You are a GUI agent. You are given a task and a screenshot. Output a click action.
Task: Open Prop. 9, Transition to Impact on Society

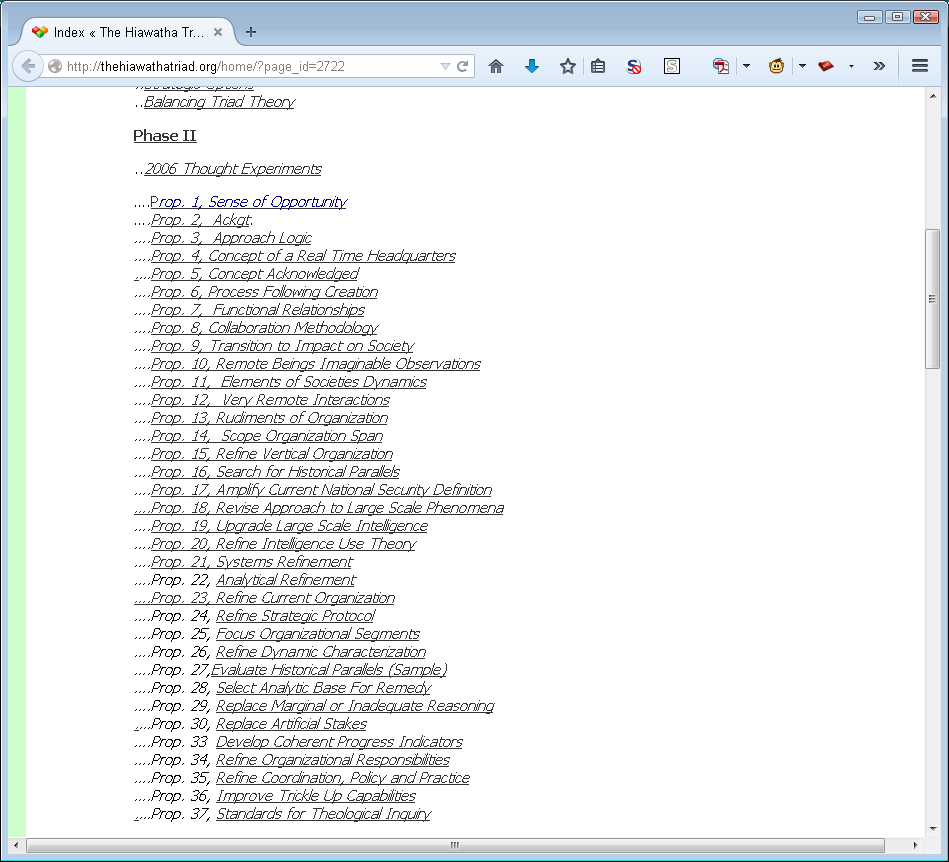[283, 346]
